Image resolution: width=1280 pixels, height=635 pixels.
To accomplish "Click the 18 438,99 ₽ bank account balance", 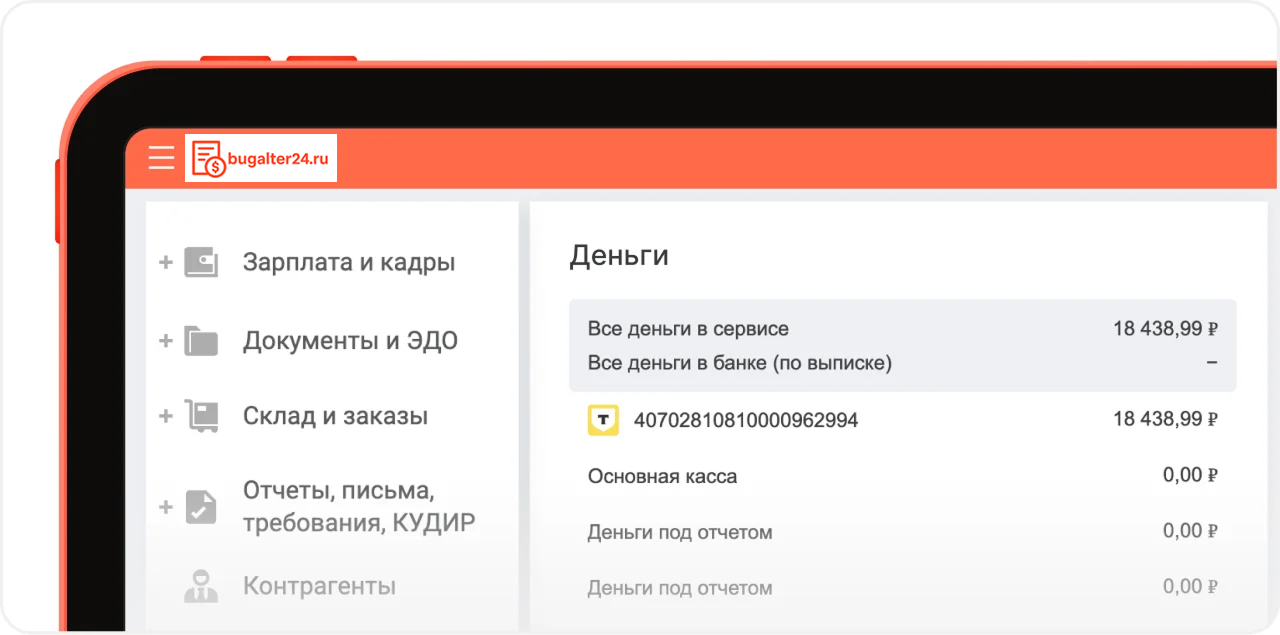I will click(1165, 419).
